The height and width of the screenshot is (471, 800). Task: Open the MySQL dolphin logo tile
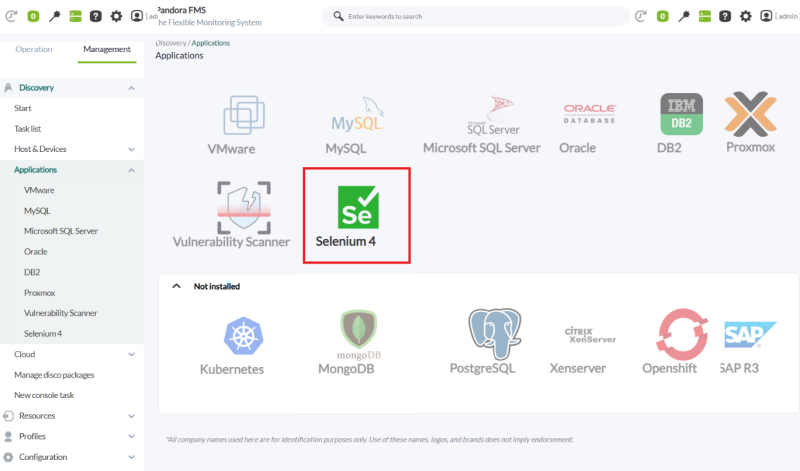358,114
